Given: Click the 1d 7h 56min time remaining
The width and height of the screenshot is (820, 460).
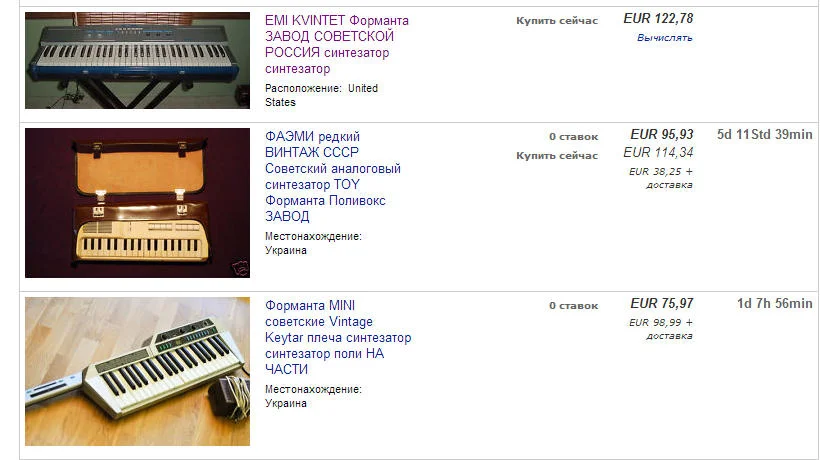Looking at the screenshot, I should [774, 304].
